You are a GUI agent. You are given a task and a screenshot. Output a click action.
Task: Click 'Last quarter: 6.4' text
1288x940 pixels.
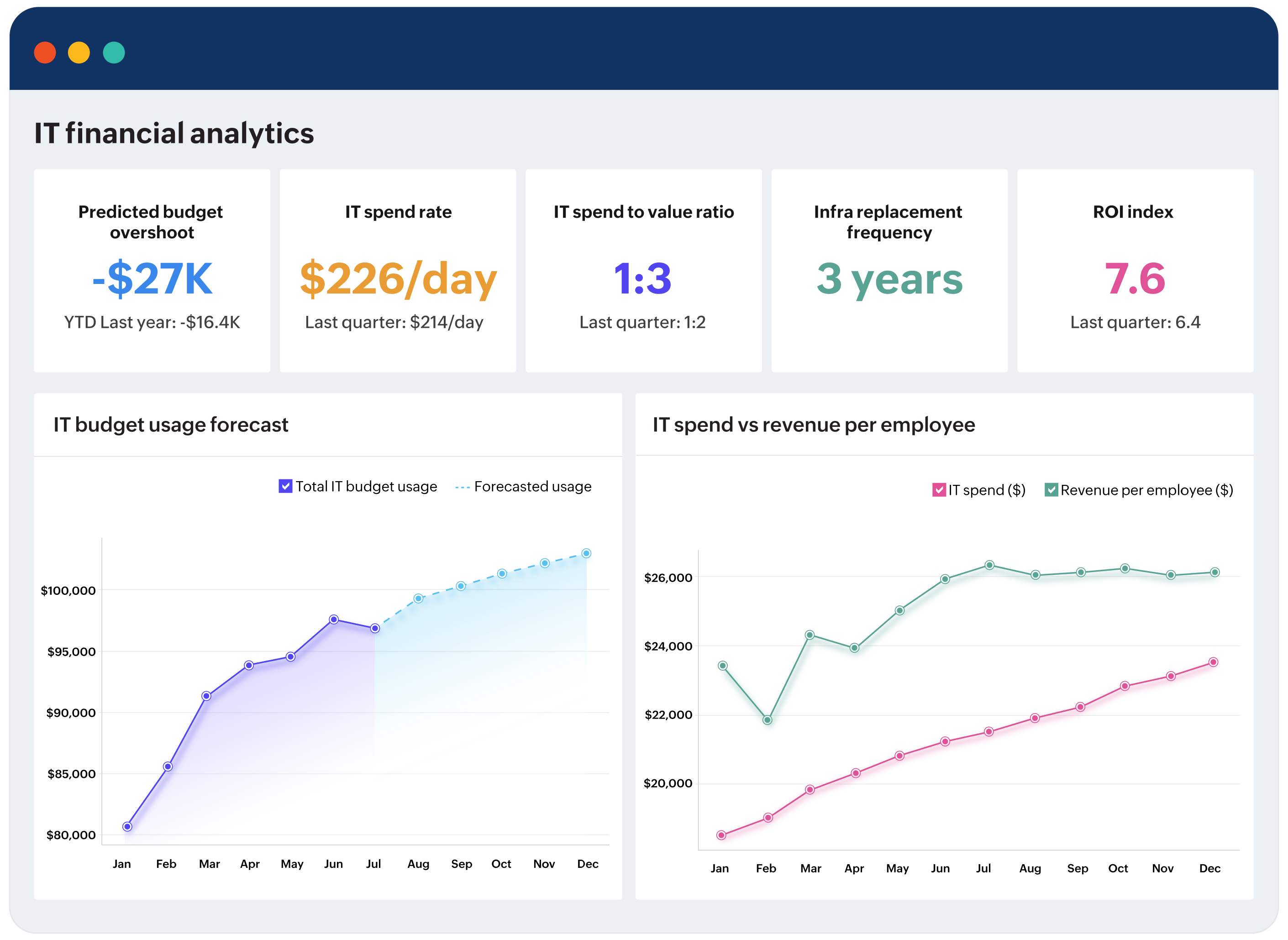coord(1135,322)
